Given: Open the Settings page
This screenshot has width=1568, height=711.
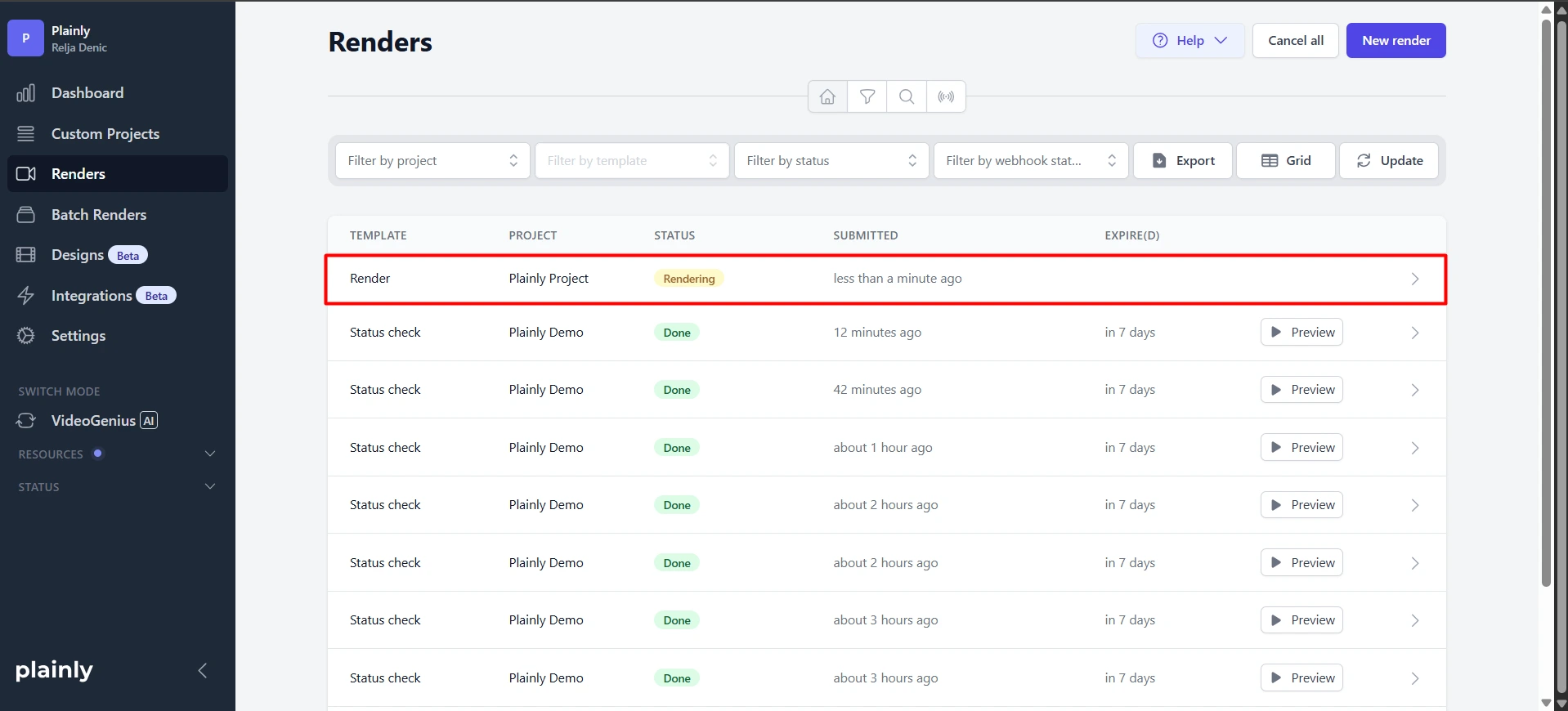Looking at the screenshot, I should (118, 335).
